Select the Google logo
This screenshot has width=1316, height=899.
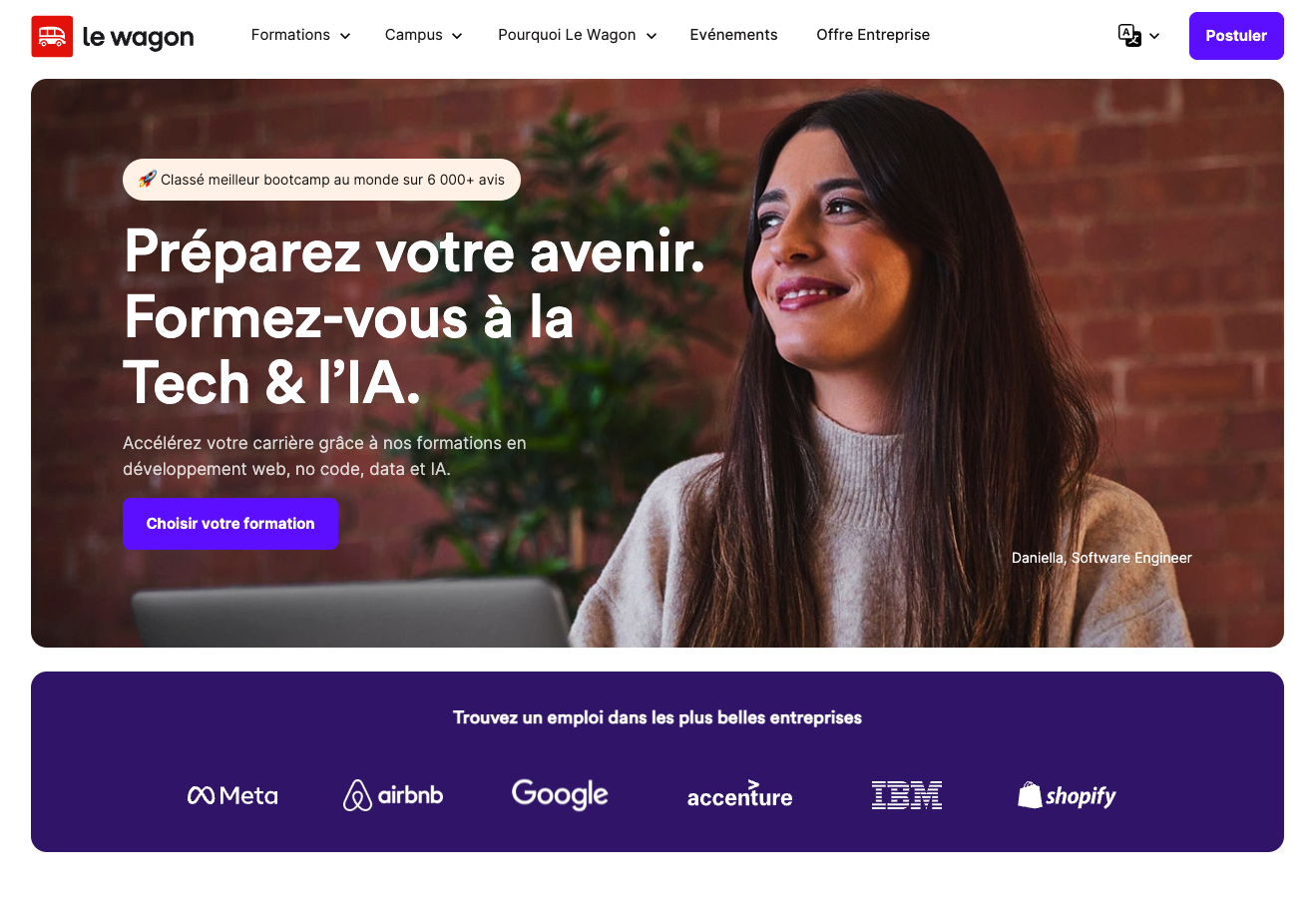click(x=560, y=794)
